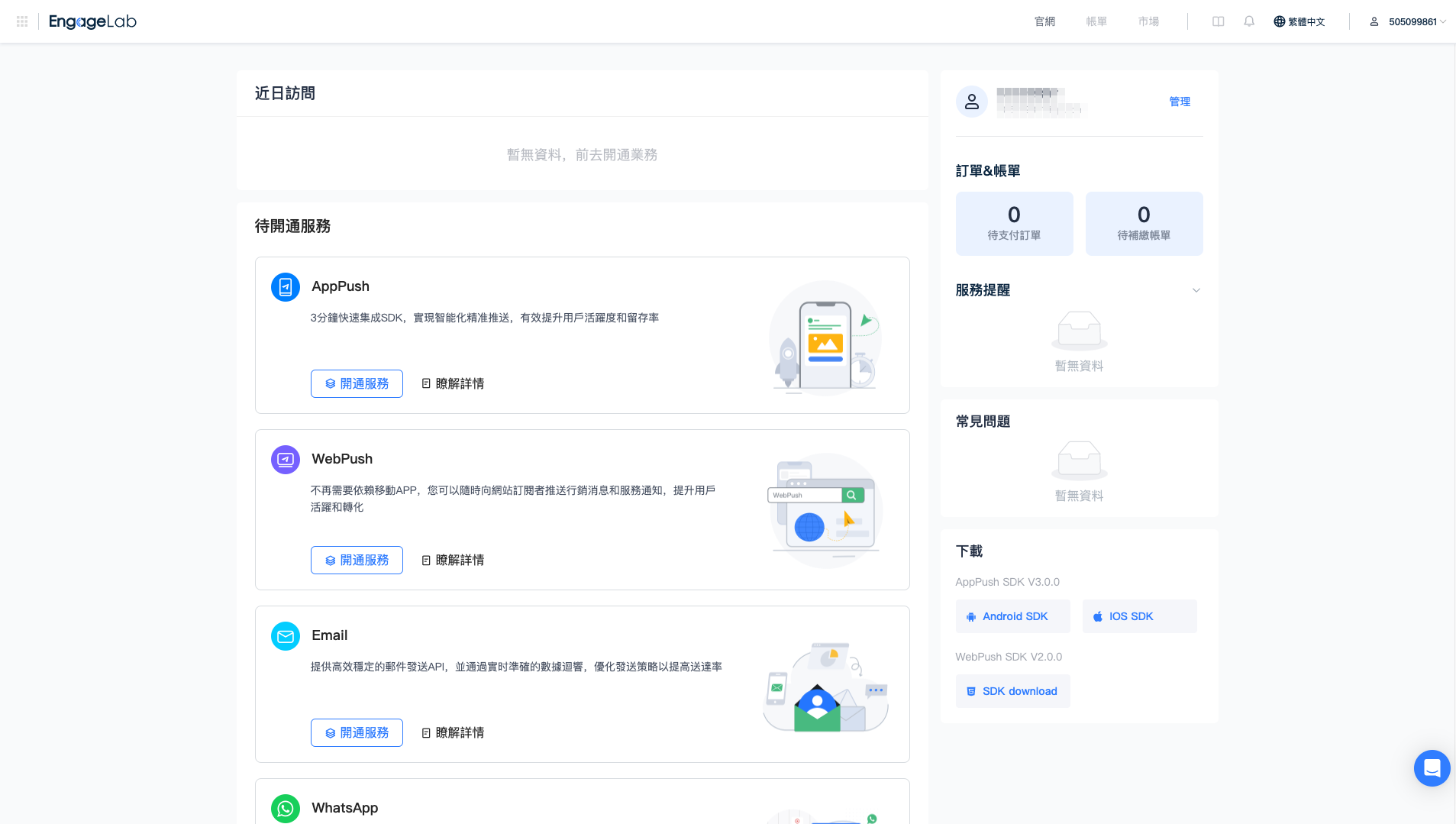Click the AppPush phone illustration

click(825, 337)
